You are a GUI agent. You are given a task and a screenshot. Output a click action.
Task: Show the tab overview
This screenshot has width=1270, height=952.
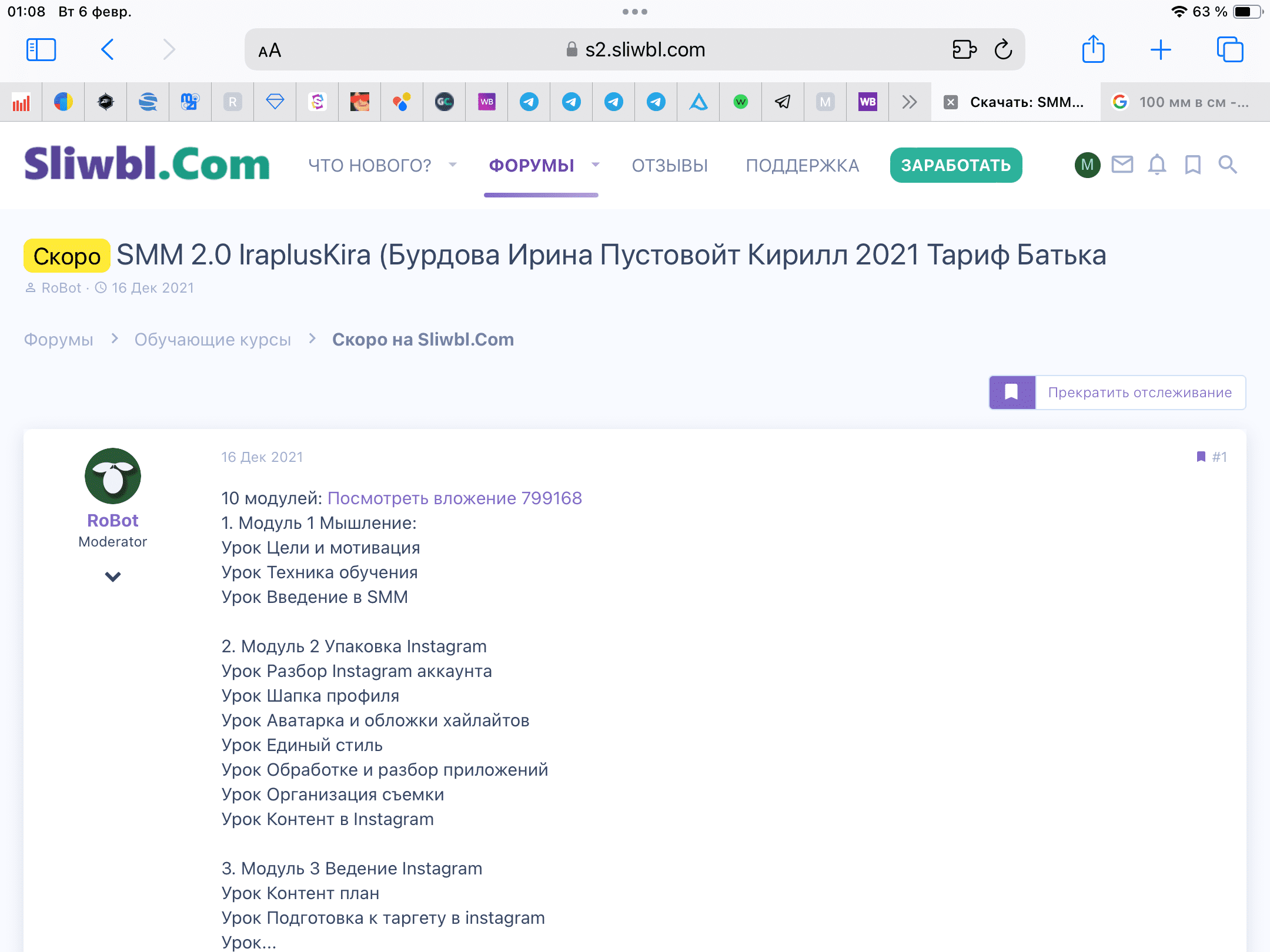pos(1230,49)
